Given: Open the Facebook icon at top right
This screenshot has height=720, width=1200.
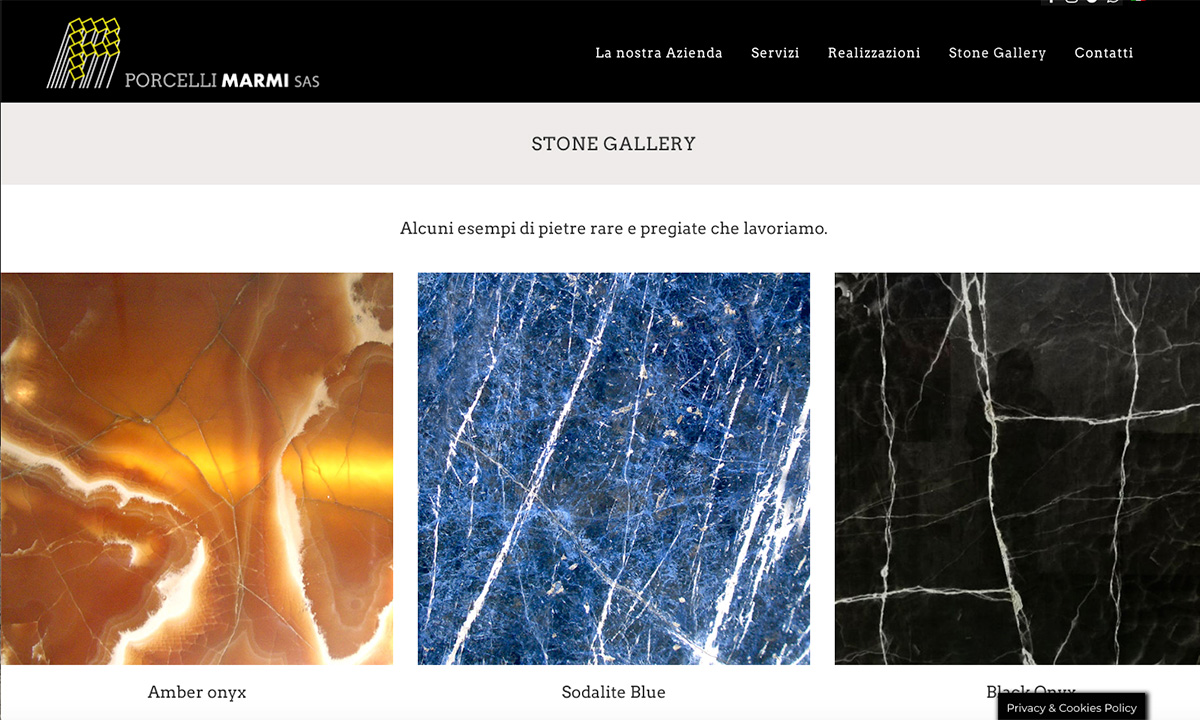Looking at the screenshot, I should click(1051, 2).
